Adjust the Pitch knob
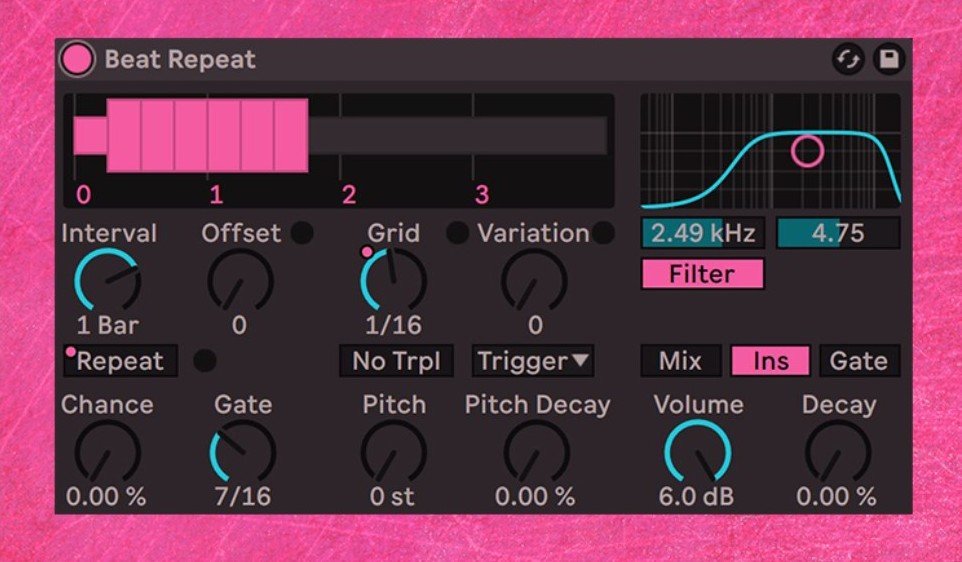The image size is (962, 562). pos(393,452)
